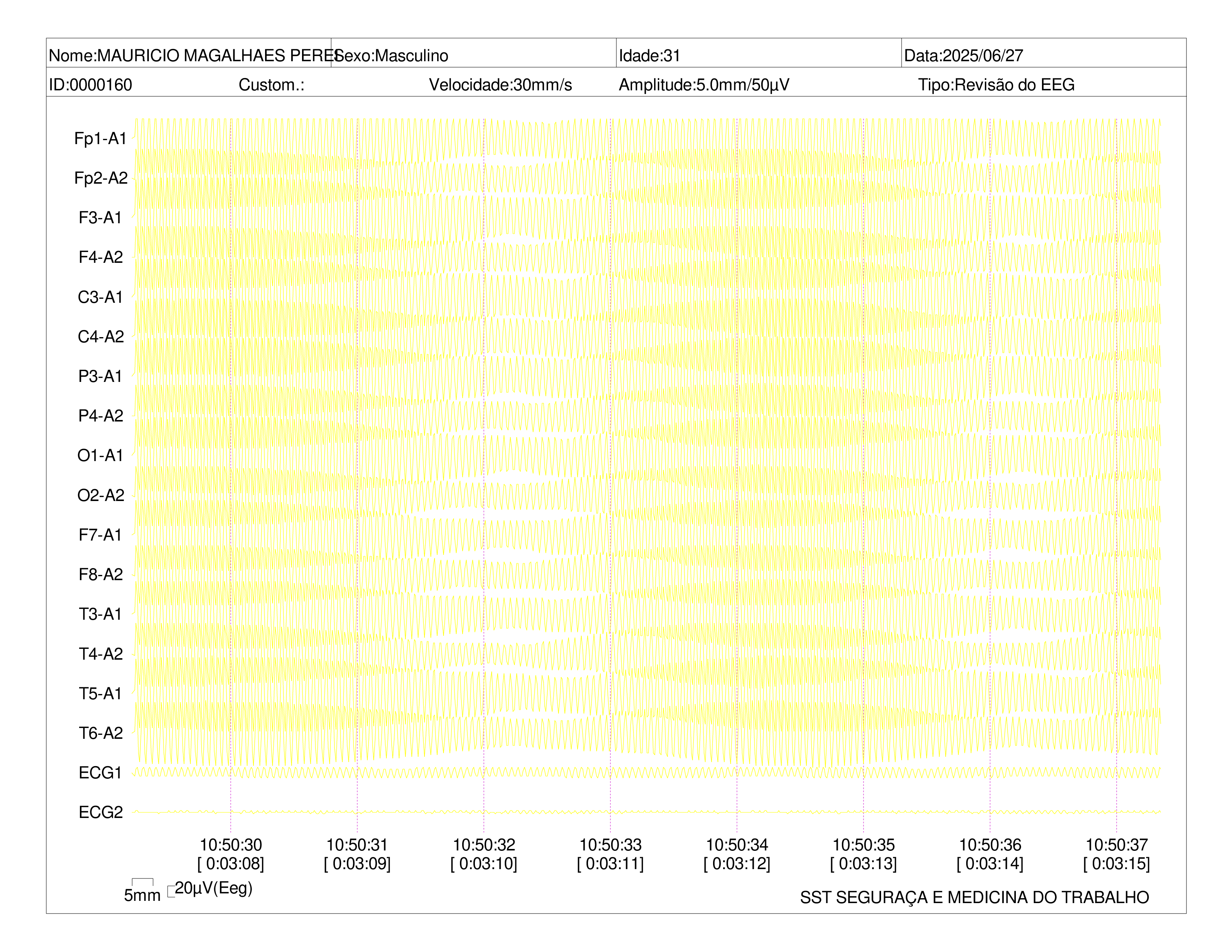Viewport: 1232px width, 952px height.
Task: Click the 'Velocidade:30mm/s' text
Action: (x=500, y=85)
